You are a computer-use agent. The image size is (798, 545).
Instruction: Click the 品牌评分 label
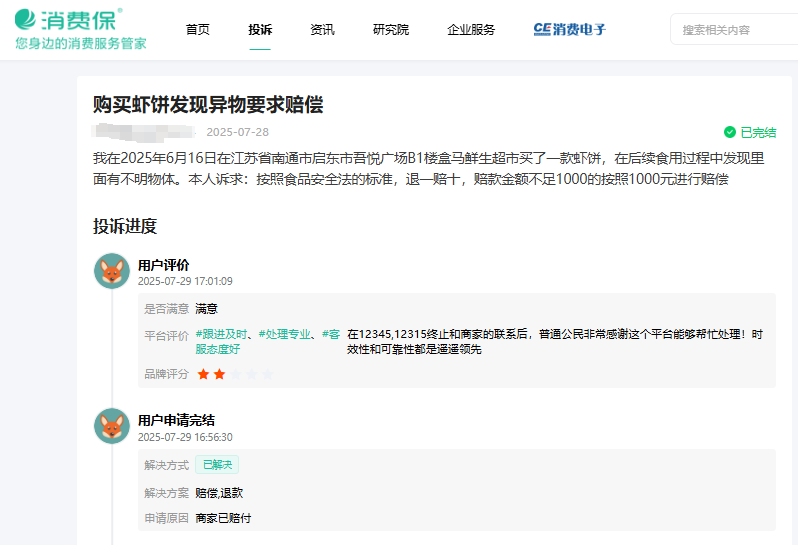tap(166, 374)
